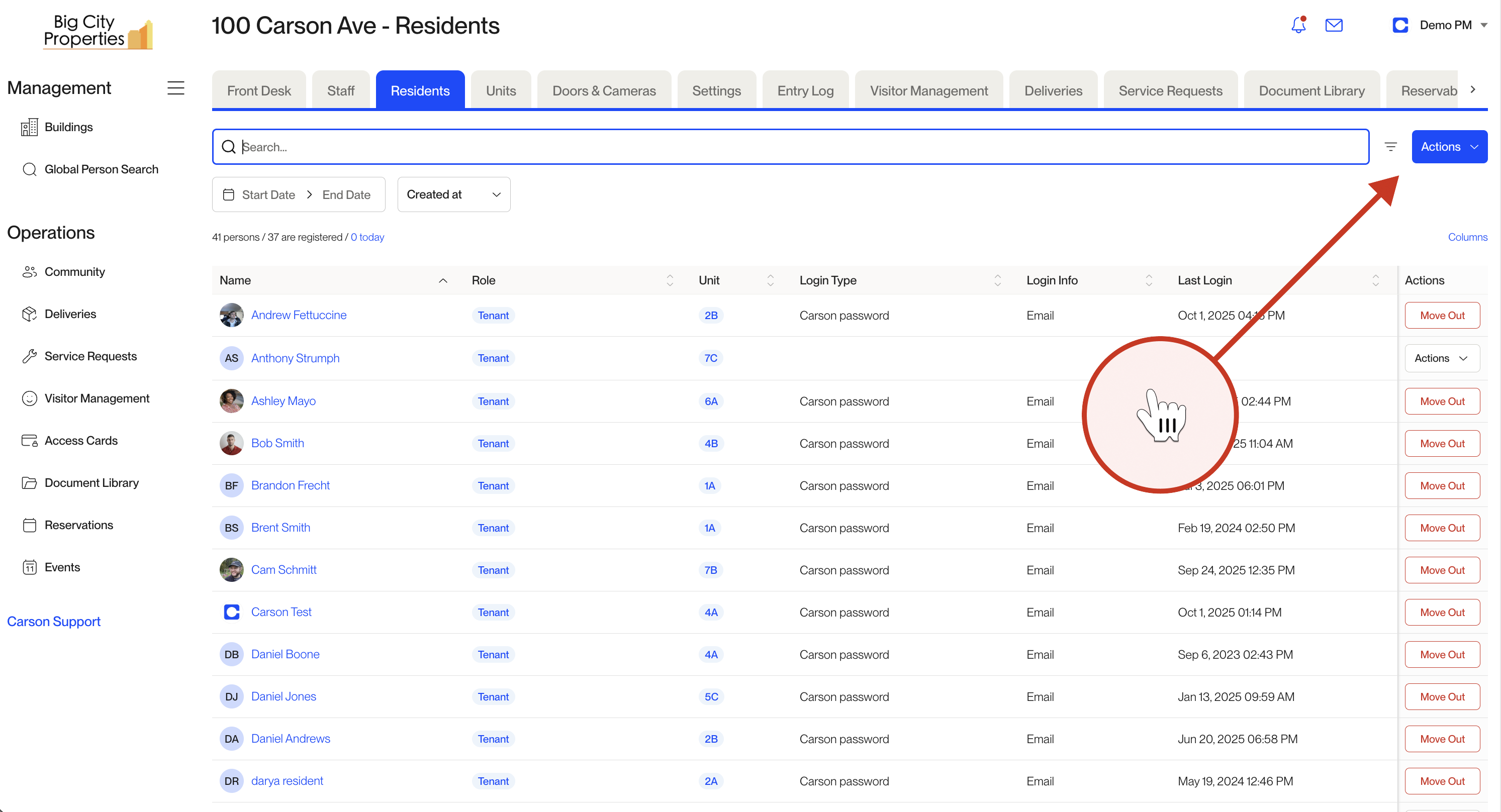The image size is (1501, 812).
Task: Open the notifications bell
Action: coord(1299,25)
